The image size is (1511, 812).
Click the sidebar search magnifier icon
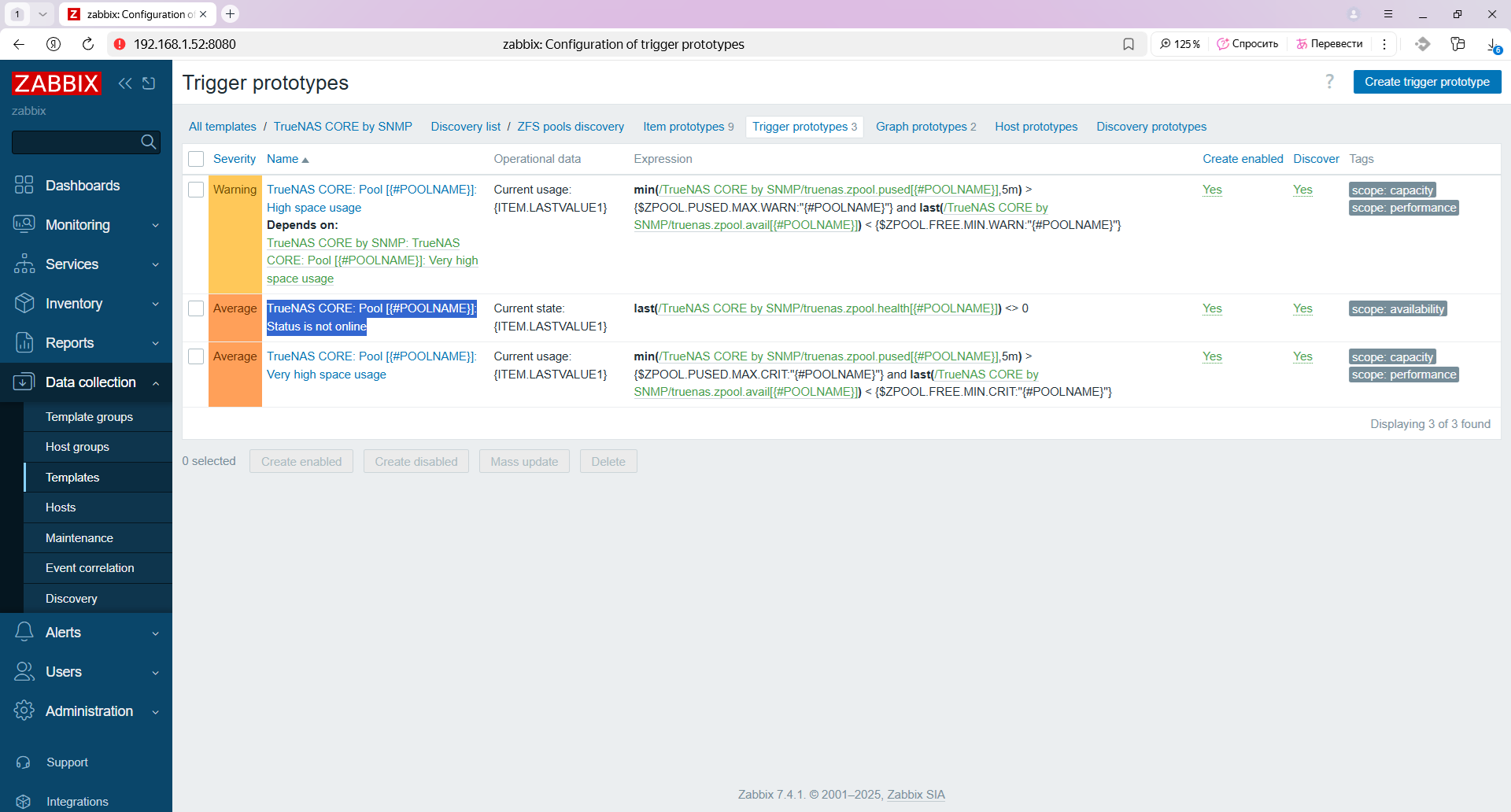pos(148,142)
